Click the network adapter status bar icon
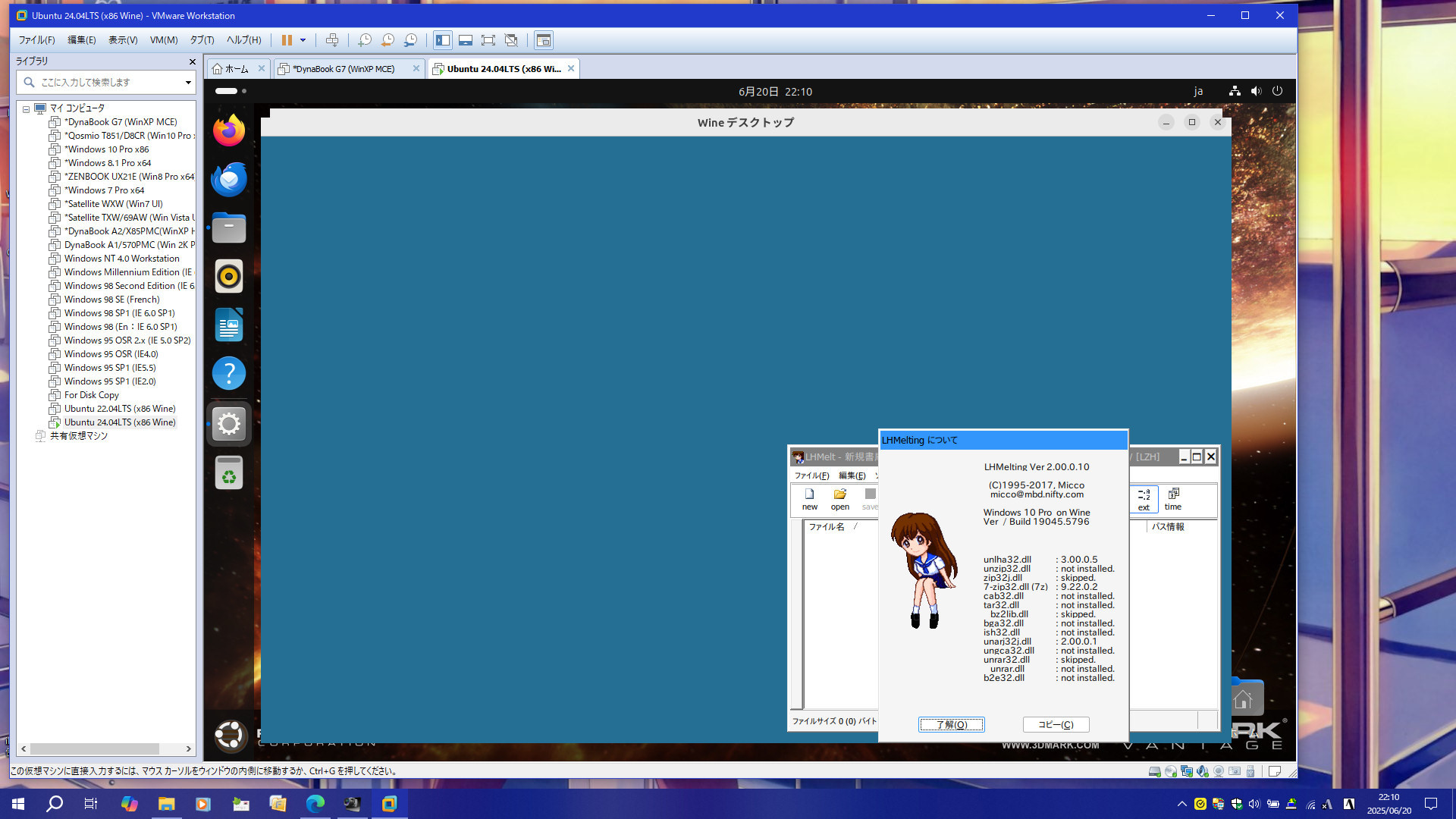The image size is (1456, 819). point(1186,771)
